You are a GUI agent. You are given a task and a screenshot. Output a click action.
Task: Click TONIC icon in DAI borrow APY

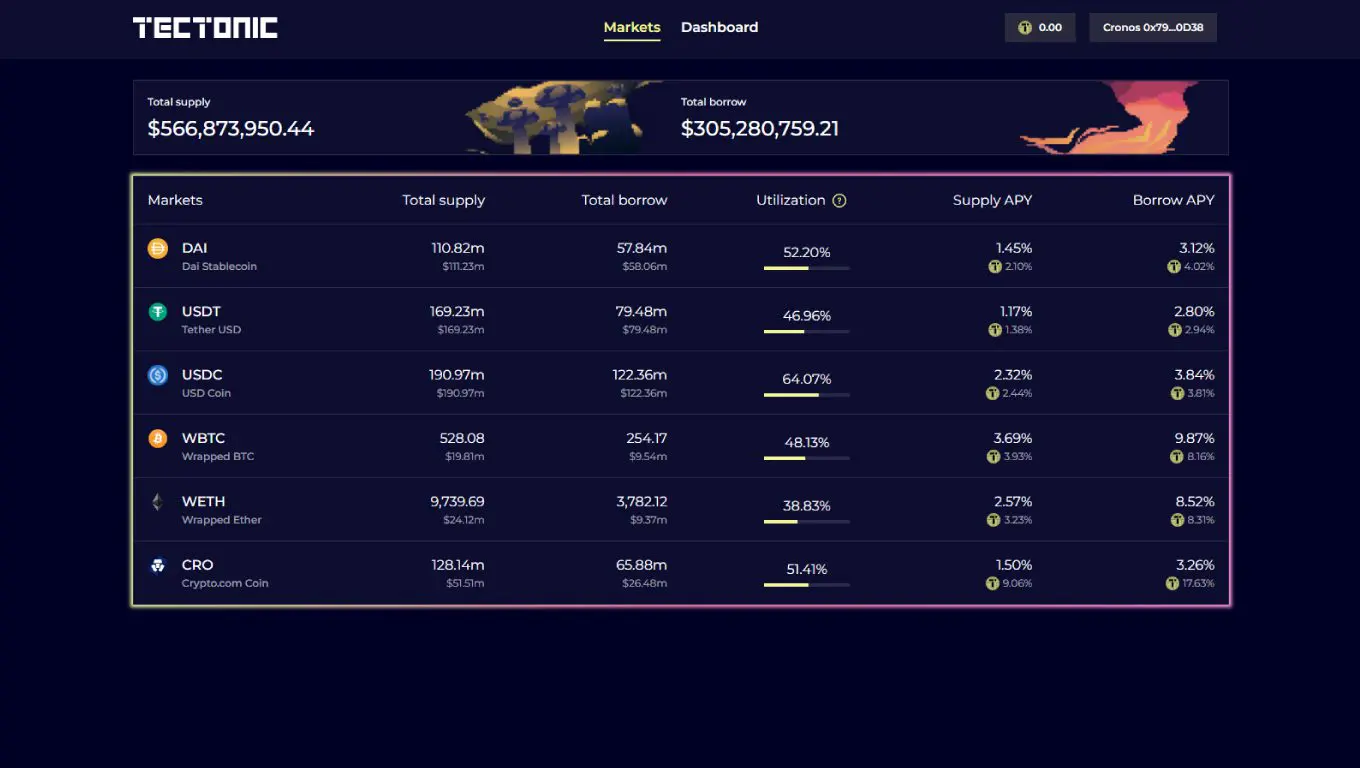tap(1174, 267)
